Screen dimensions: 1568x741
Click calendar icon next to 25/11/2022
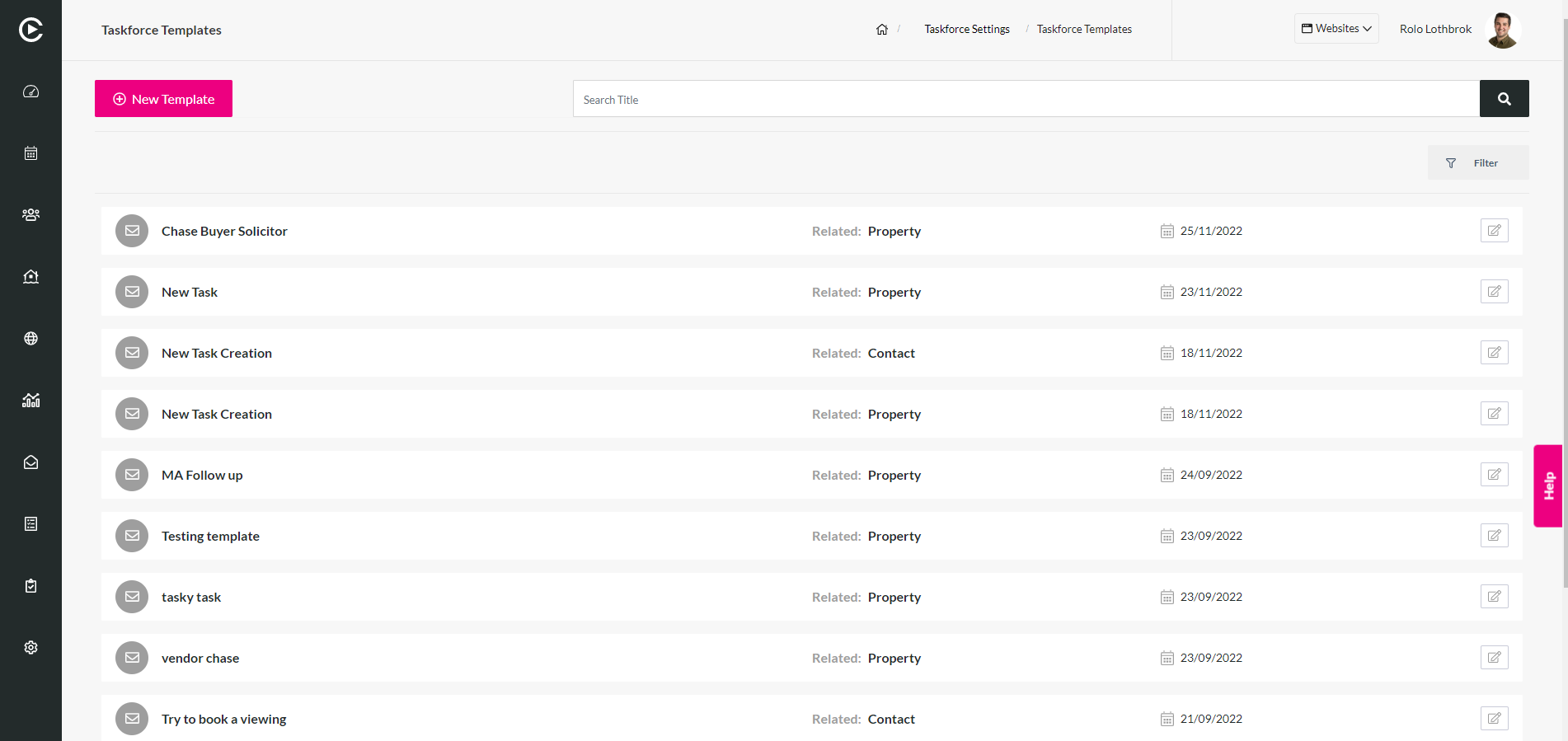coord(1167,231)
